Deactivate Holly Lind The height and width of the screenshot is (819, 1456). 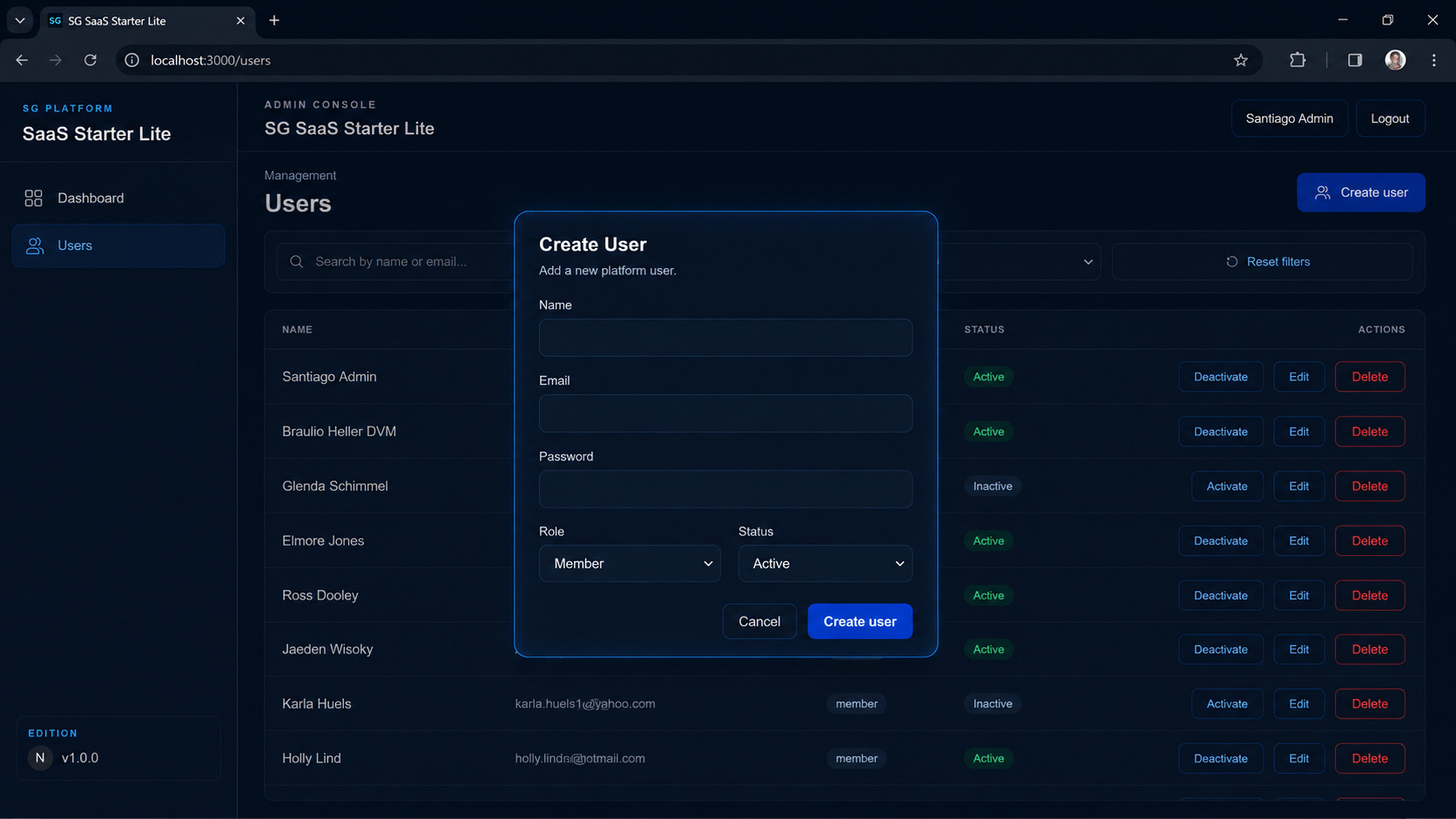click(x=1220, y=759)
